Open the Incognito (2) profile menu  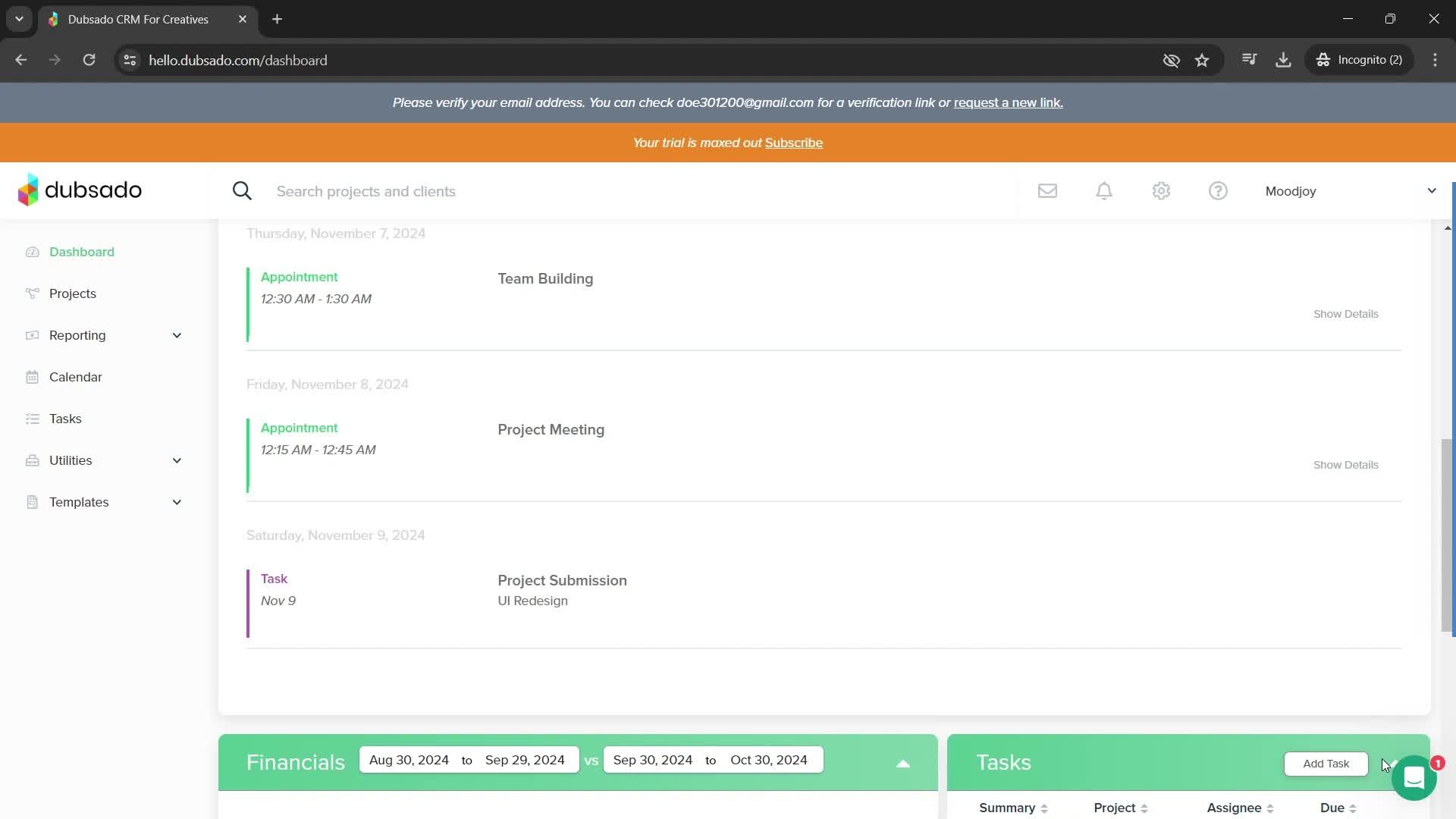pos(1360,60)
